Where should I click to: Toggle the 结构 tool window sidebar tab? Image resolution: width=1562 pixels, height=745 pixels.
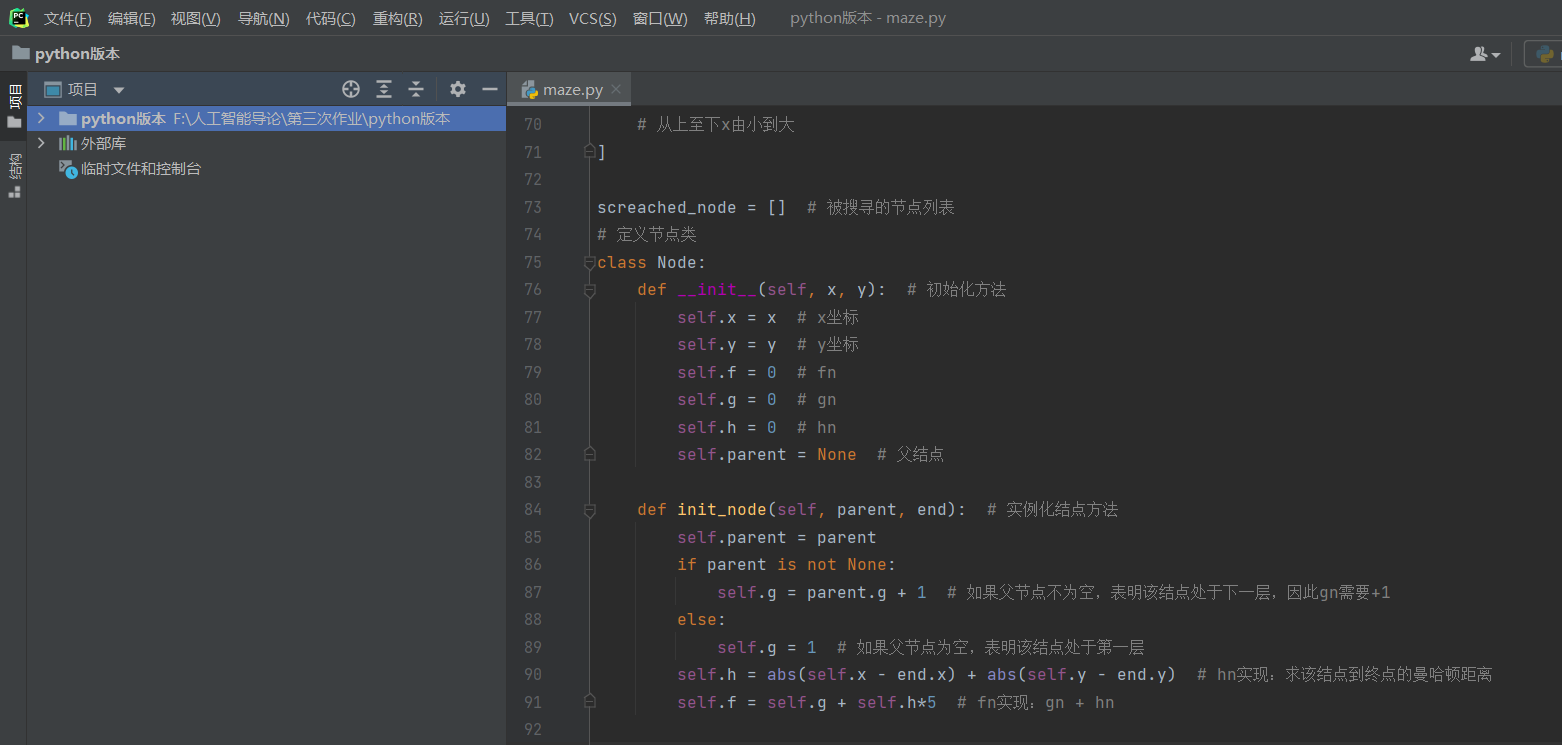click(x=14, y=175)
